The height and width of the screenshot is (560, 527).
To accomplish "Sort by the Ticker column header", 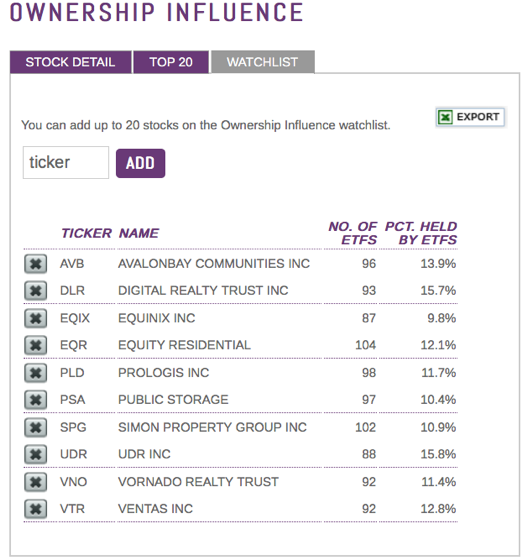I will [x=87, y=233].
